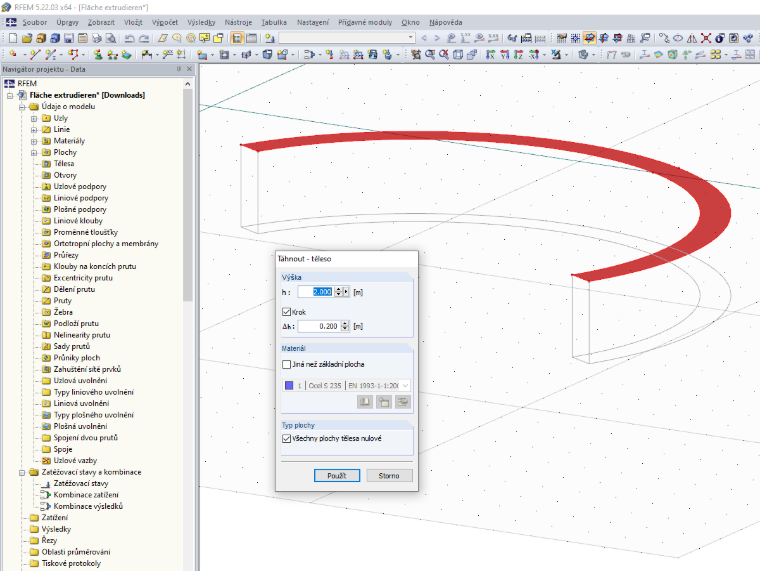This screenshot has height=571, width=760.
Task: Enable Jiná než základní plocha checkbox
Action: pos(286,364)
